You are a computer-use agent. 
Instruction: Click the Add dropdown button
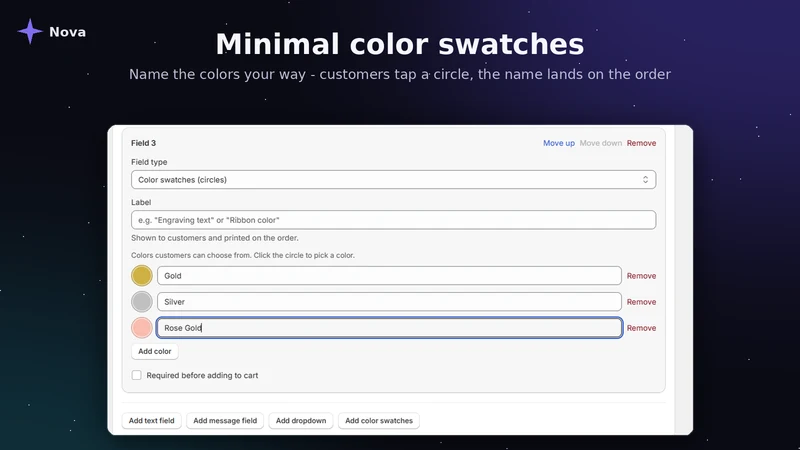pos(301,420)
